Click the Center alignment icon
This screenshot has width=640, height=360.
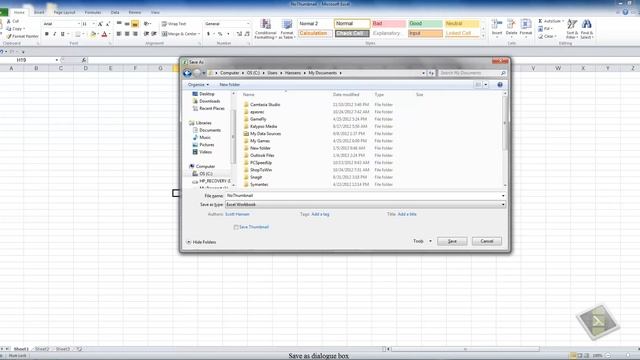coord(127,34)
